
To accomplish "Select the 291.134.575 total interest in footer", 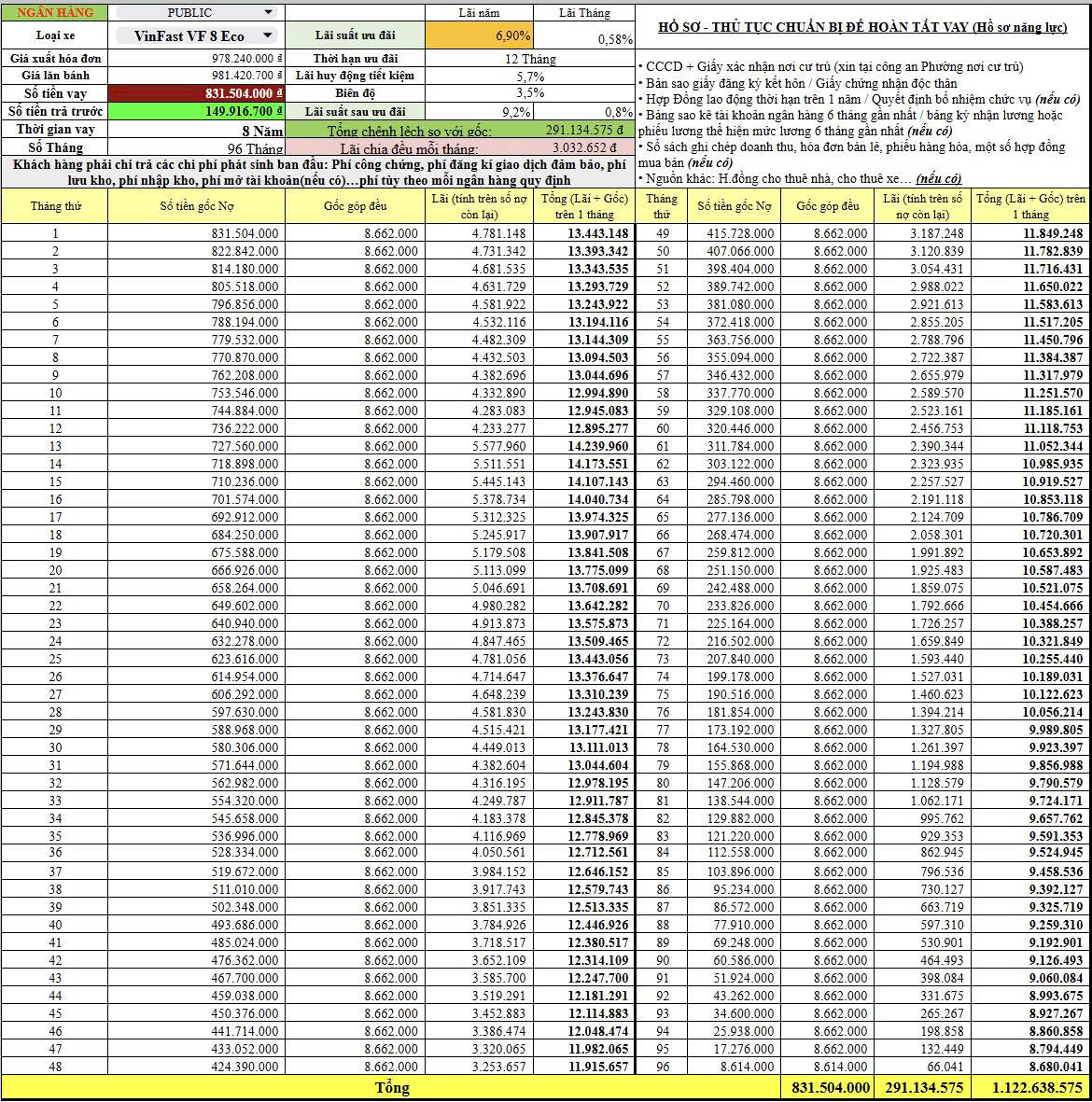I will click(x=922, y=1087).
